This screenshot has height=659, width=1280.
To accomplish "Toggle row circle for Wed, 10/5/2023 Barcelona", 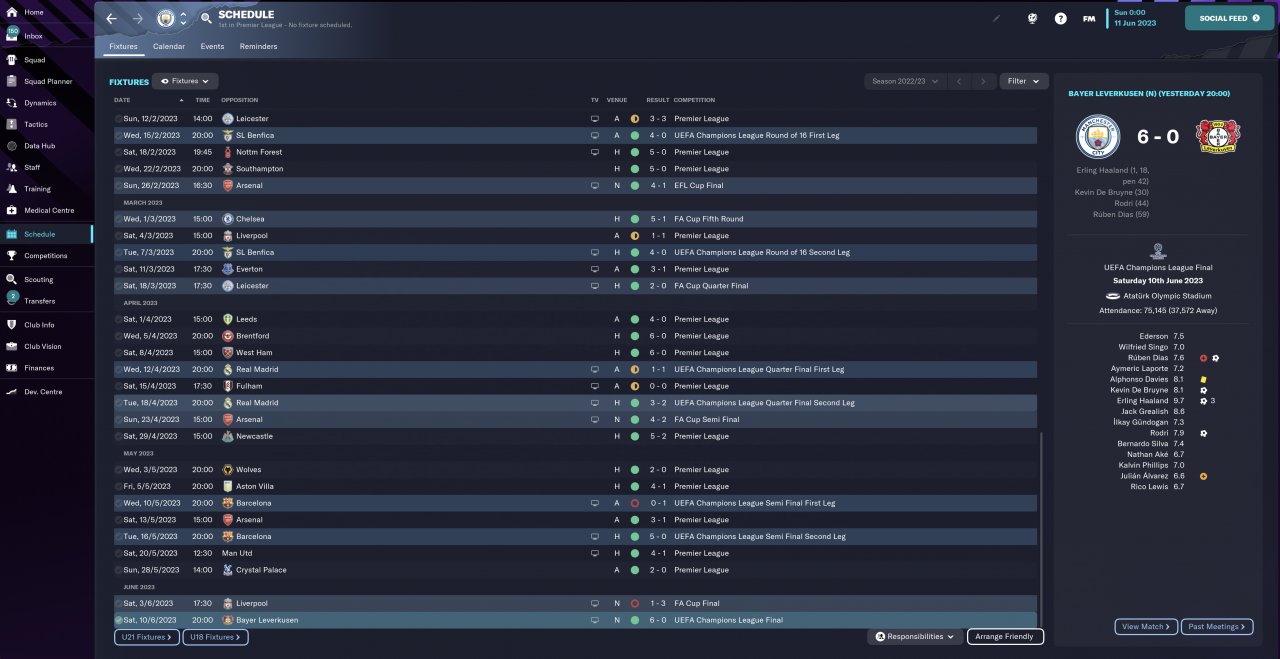I will click(118, 503).
